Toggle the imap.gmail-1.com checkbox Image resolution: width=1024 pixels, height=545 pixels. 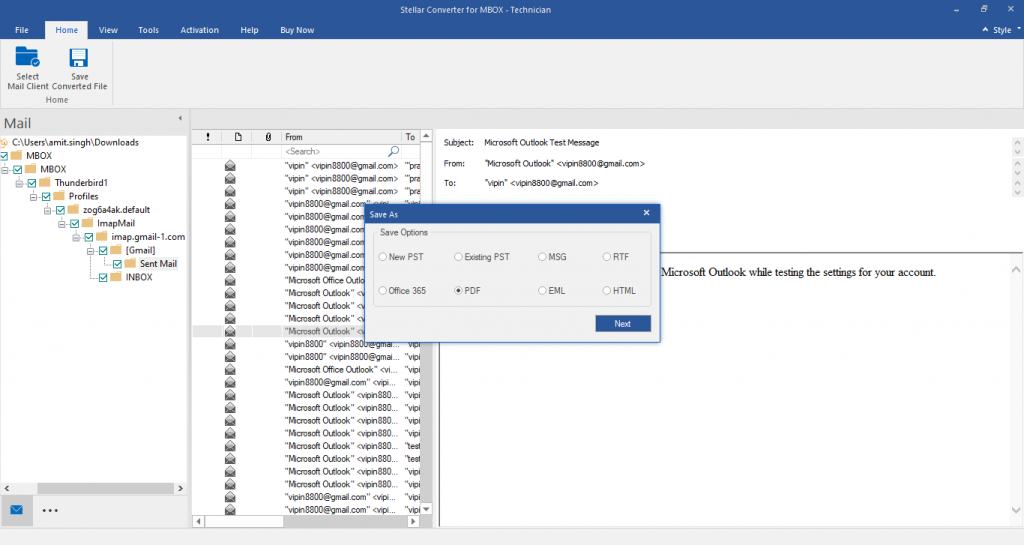pyautogui.click(x=89, y=237)
